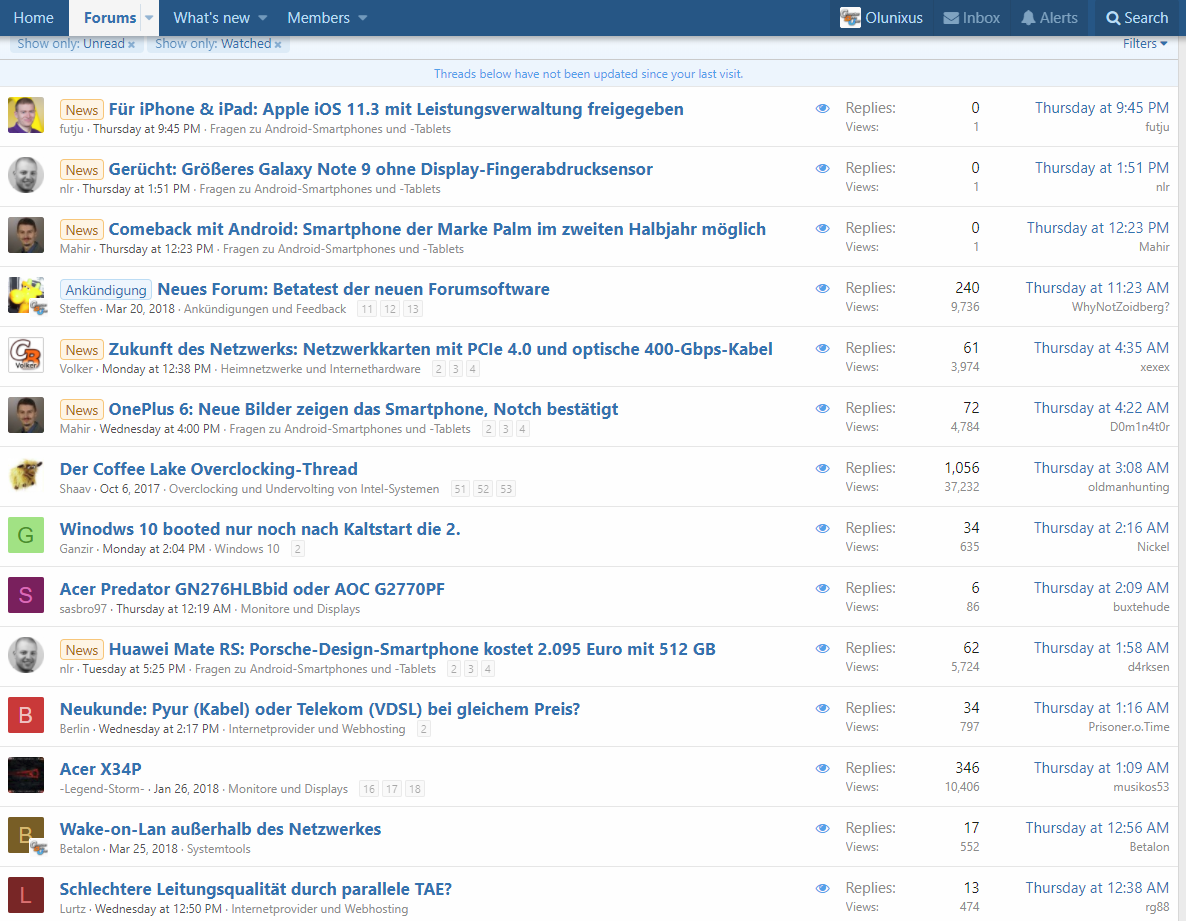Click Lurtz's dark red L avatar
The image size is (1186, 921).
[26, 895]
